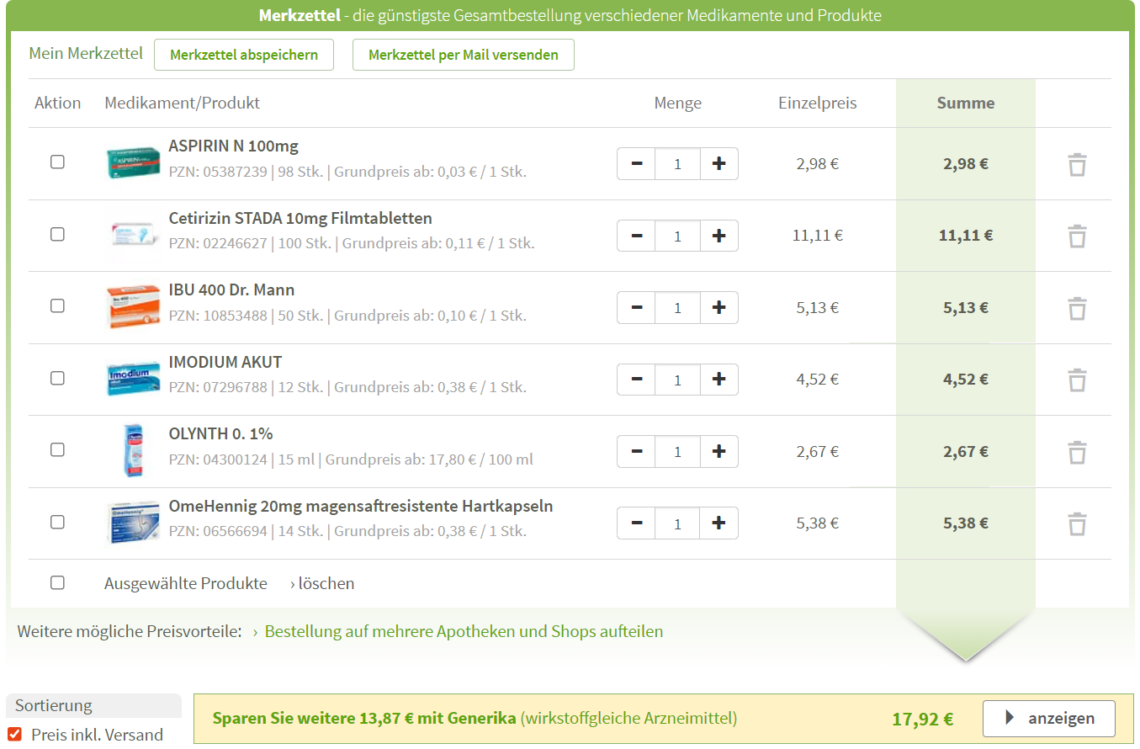This screenshot has width=1140, height=749.
Task: Trash the IMODIUM AKUT entry
Action: coord(1076,380)
